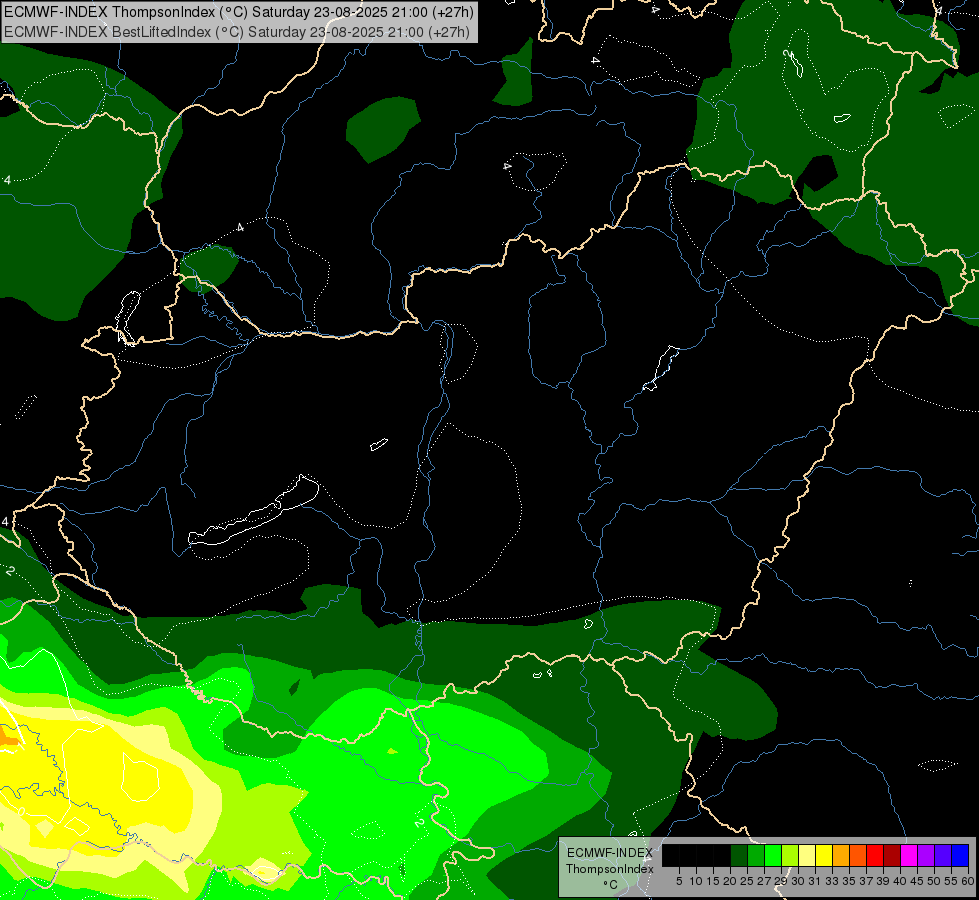This screenshot has width=979, height=900.
Task: Click the yellow-green 29-30 legend swatch
Action: [x=790, y=855]
